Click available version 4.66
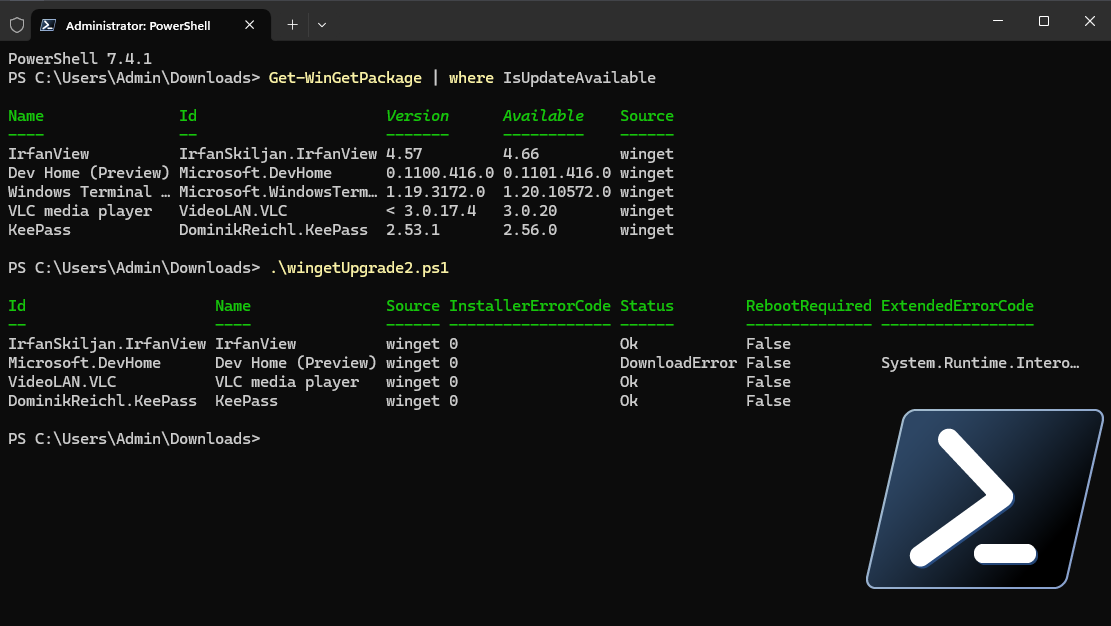The width and height of the screenshot is (1111, 626). point(521,154)
